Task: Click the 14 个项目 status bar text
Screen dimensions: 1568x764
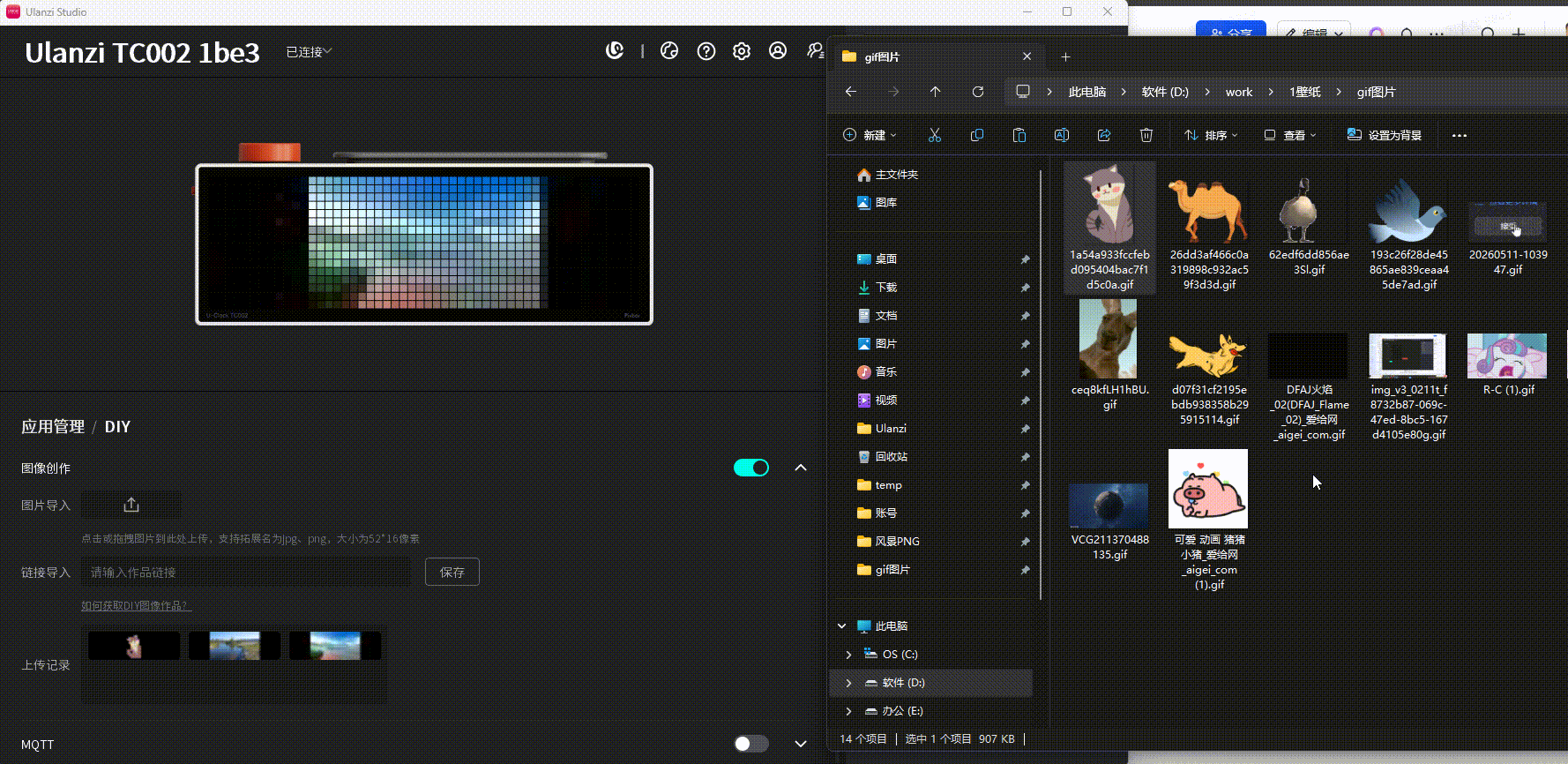Action: point(863,739)
